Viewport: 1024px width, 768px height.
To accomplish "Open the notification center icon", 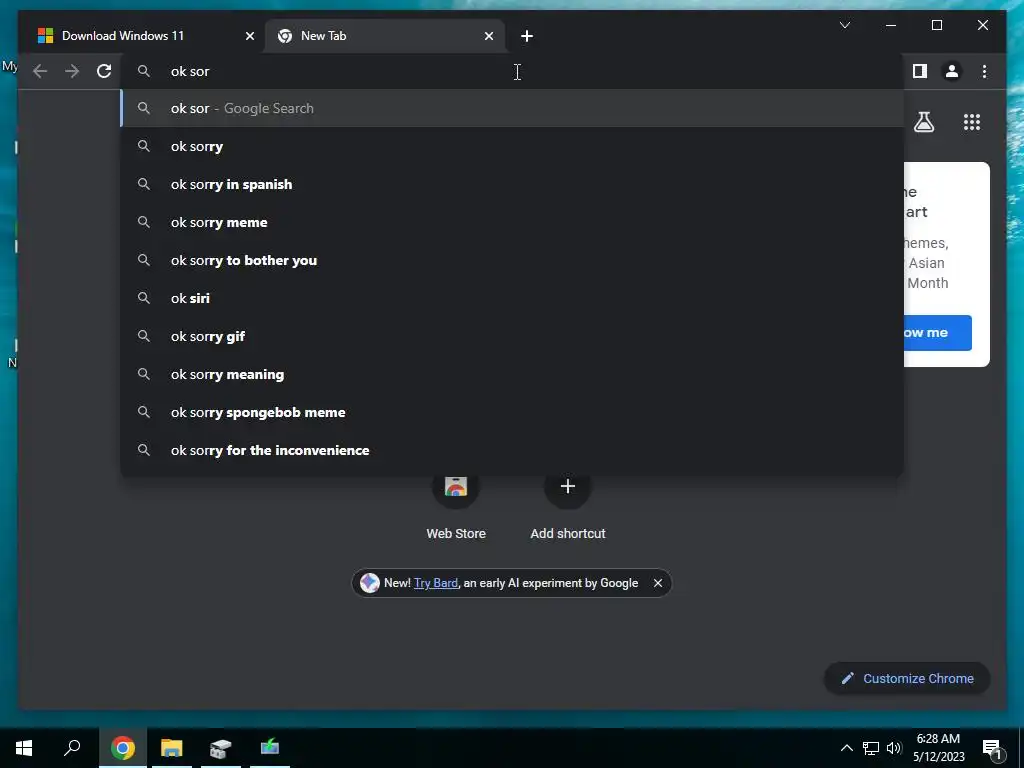I will click(992, 749).
